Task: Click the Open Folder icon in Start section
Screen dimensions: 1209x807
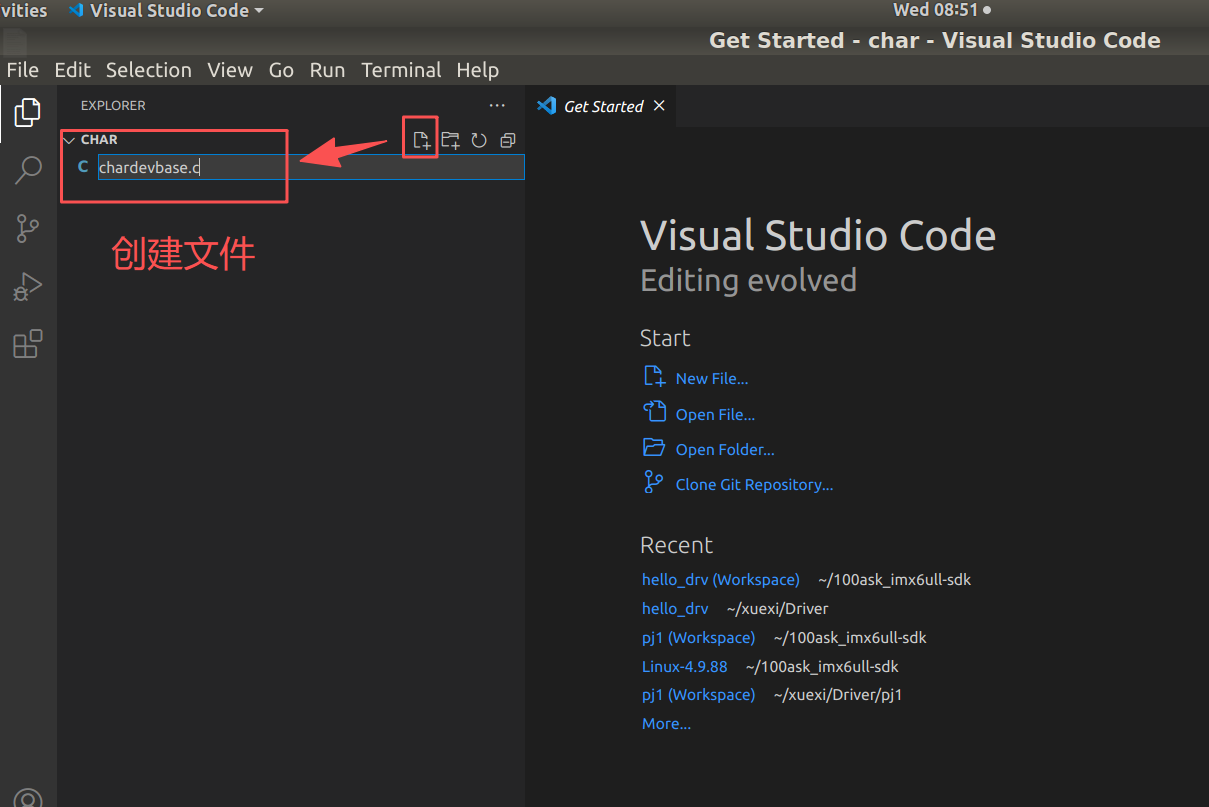Action: (x=654, y=447)
